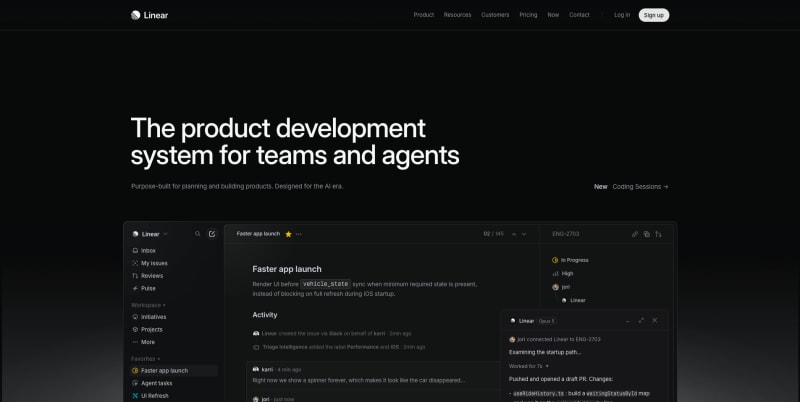Click jori's avatar in the issue properties
Screen dimensions: 800x402
click(555, 287)
